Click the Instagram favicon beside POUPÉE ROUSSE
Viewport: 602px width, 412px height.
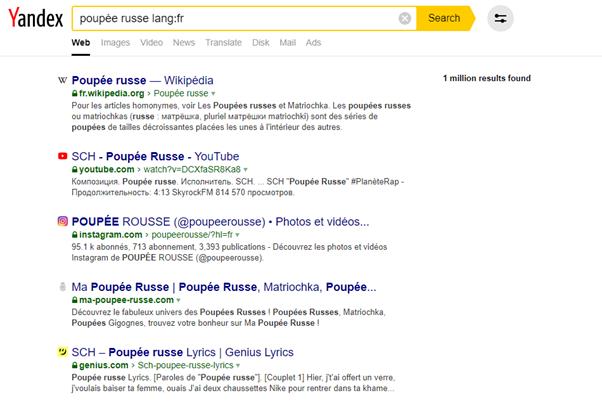point(62,221)
